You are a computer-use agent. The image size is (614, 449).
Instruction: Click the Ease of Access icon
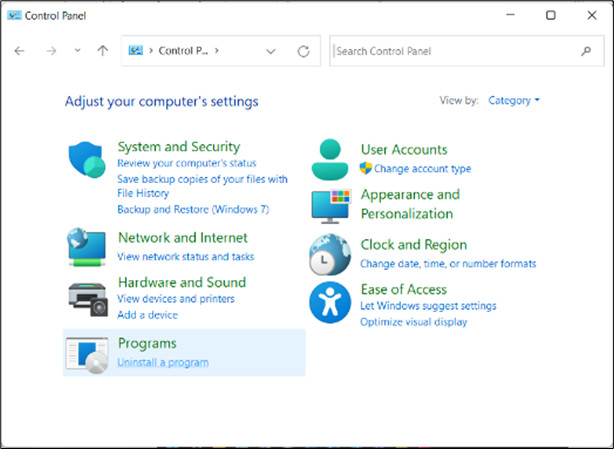[329, 301]
